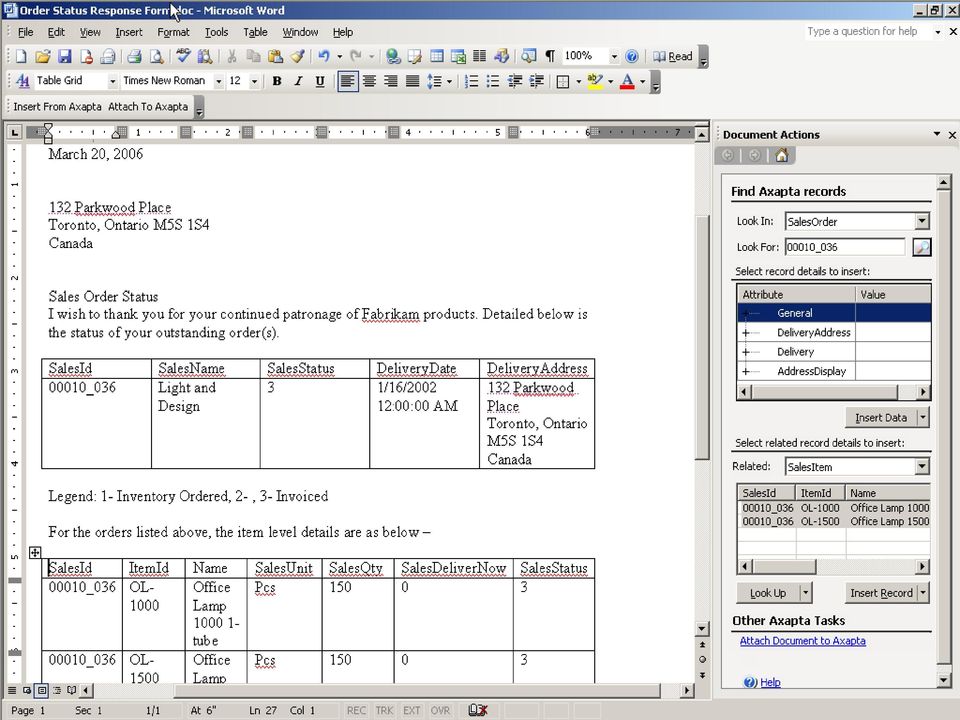Click the Look Up button
The image size is (960, 720).
[768, 593]
